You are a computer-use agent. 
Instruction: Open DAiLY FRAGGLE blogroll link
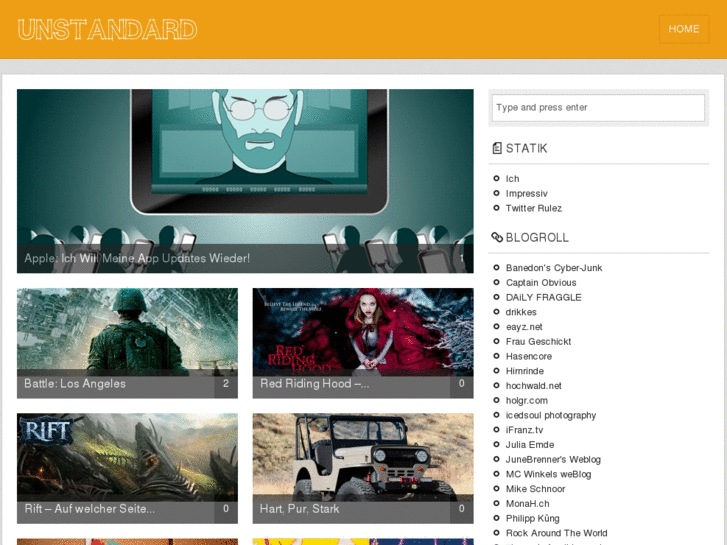[x=543, y=297]
